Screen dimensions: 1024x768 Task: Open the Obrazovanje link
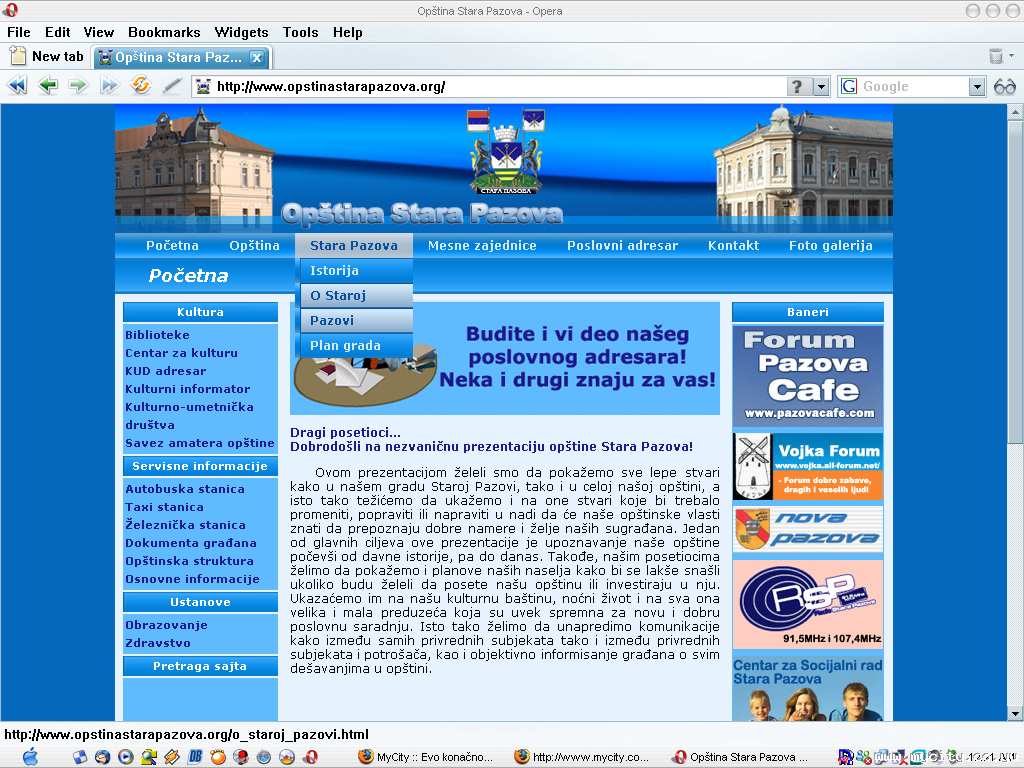click(167, 625)
